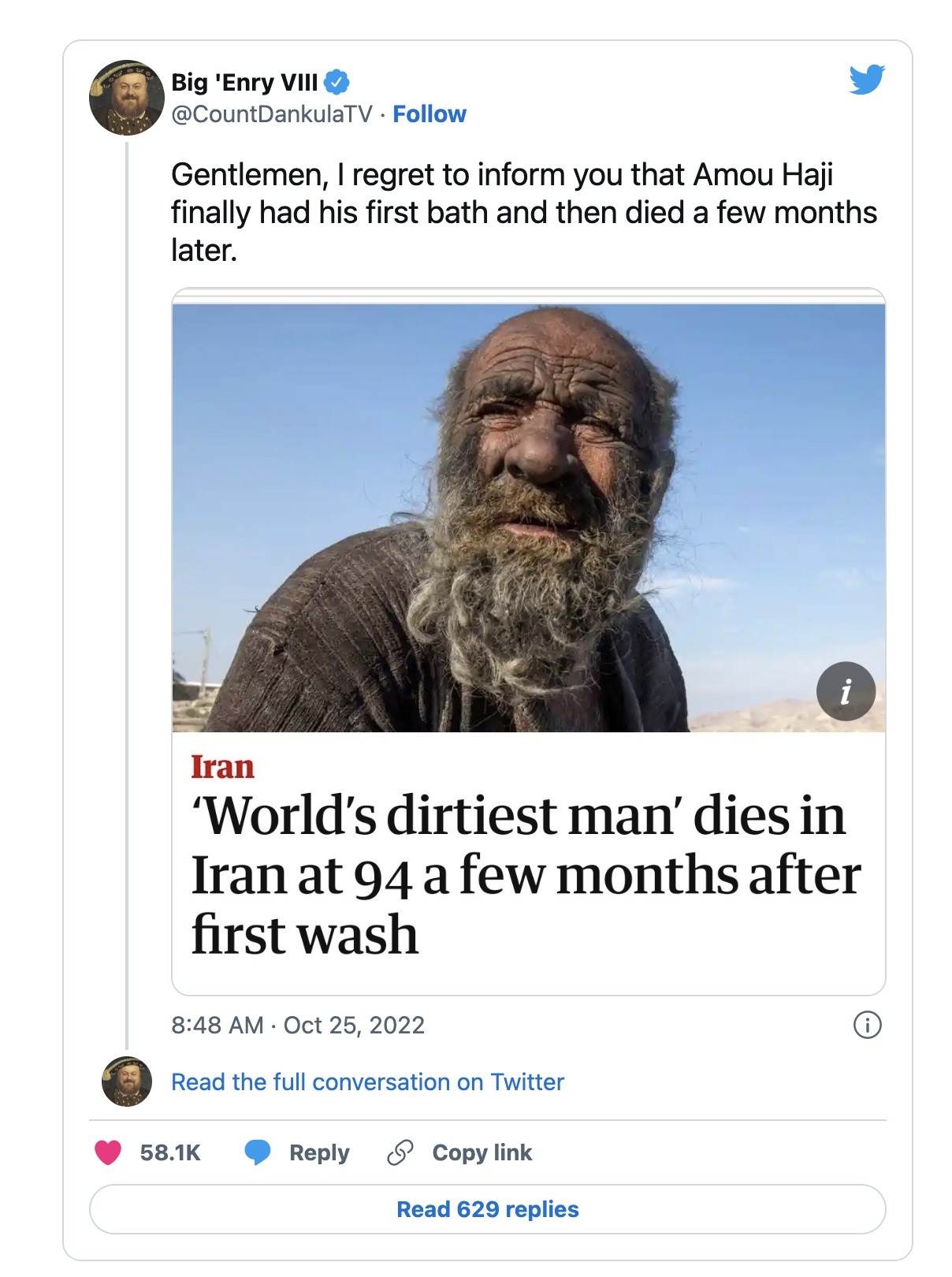Open the large profile avatar at top

pyautogui.click(x=126, y=98)
